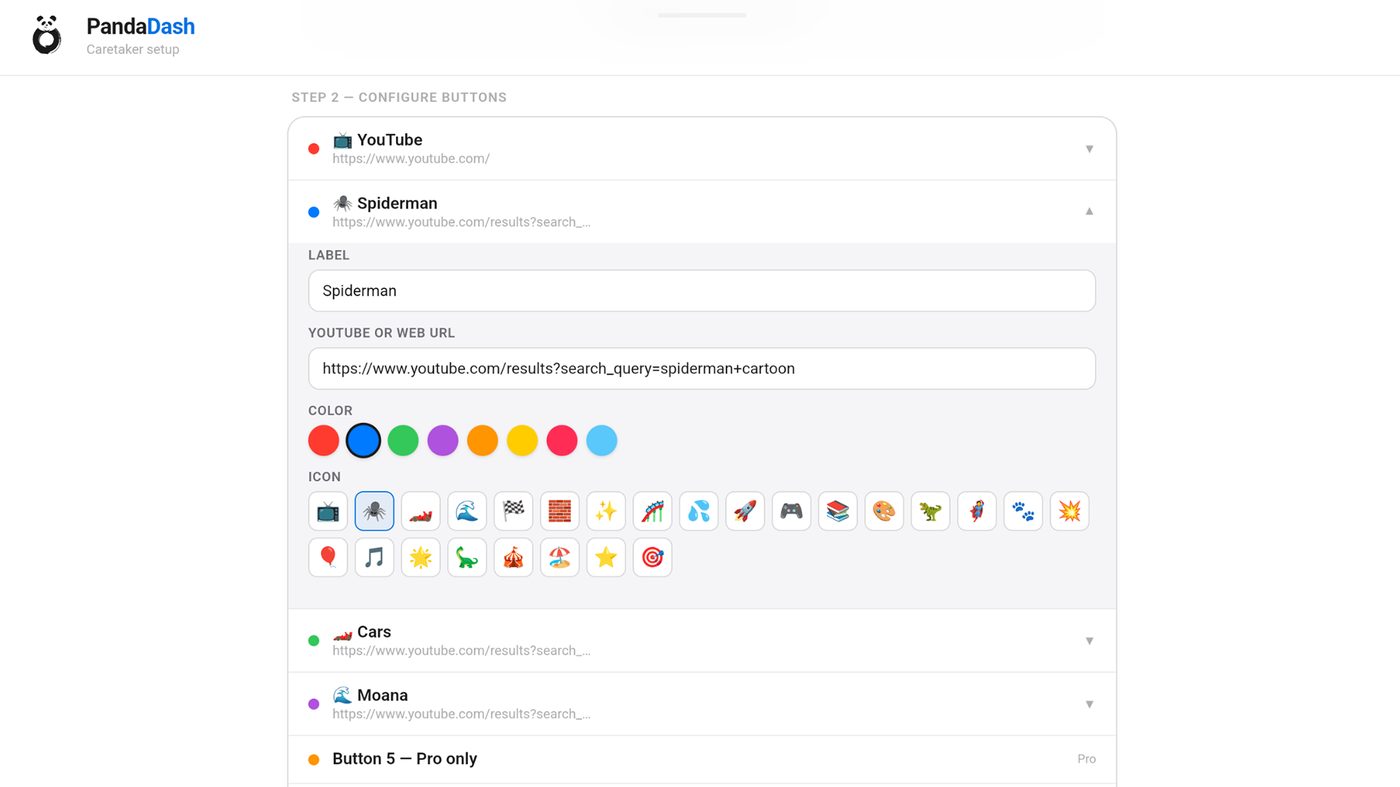Pick the purple color swatch
Viewport: 1400px width, 787px height.
443,440
